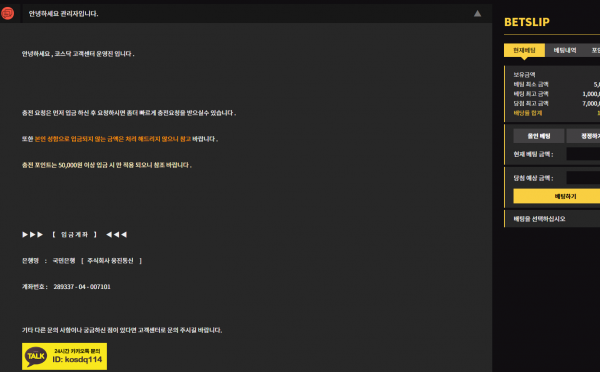Screen dimensions: 600x372
Task: Focus the 당첨 예상 금액 field
Action: (583, 178)
